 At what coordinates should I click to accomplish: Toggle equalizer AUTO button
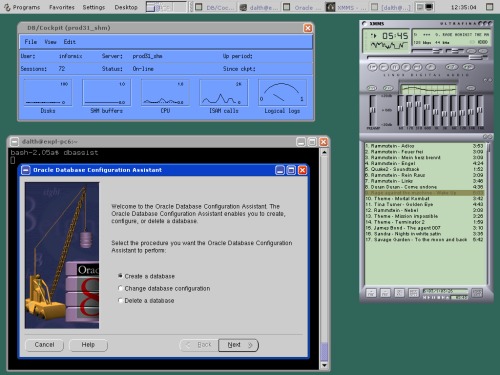click(x=388, y=88)
